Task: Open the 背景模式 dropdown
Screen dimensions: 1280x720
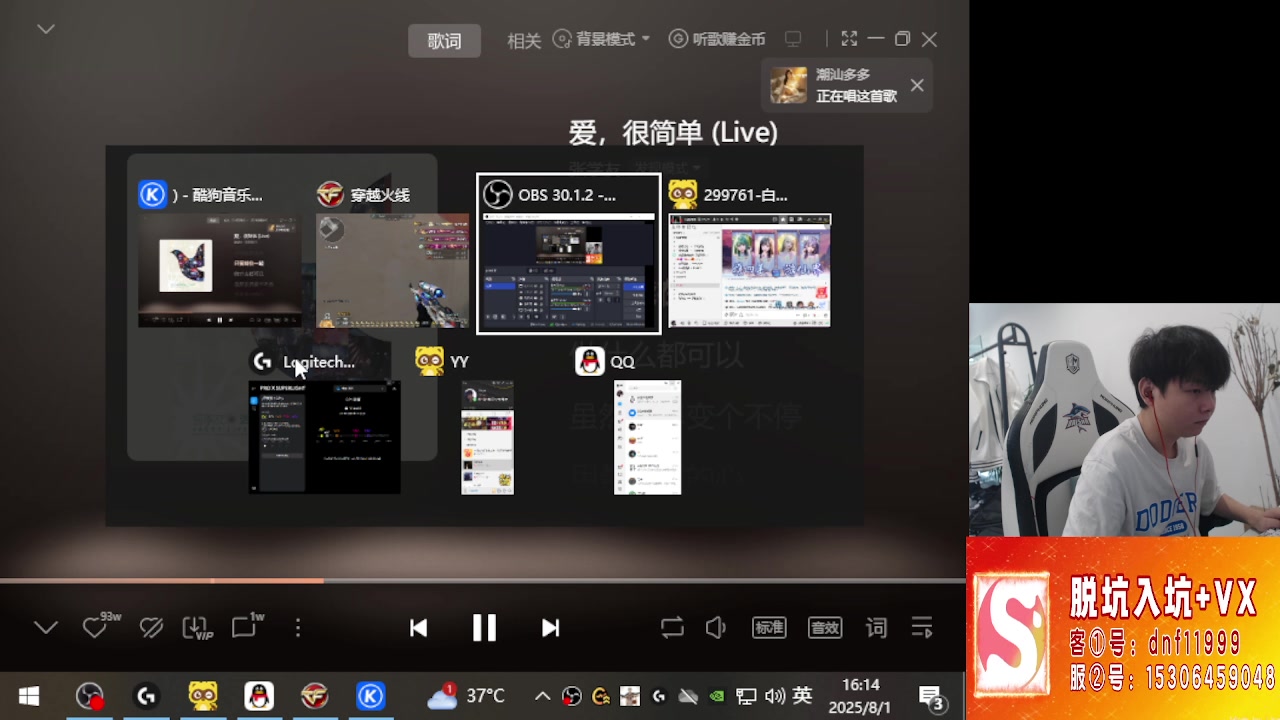Action: click(601, 39)
